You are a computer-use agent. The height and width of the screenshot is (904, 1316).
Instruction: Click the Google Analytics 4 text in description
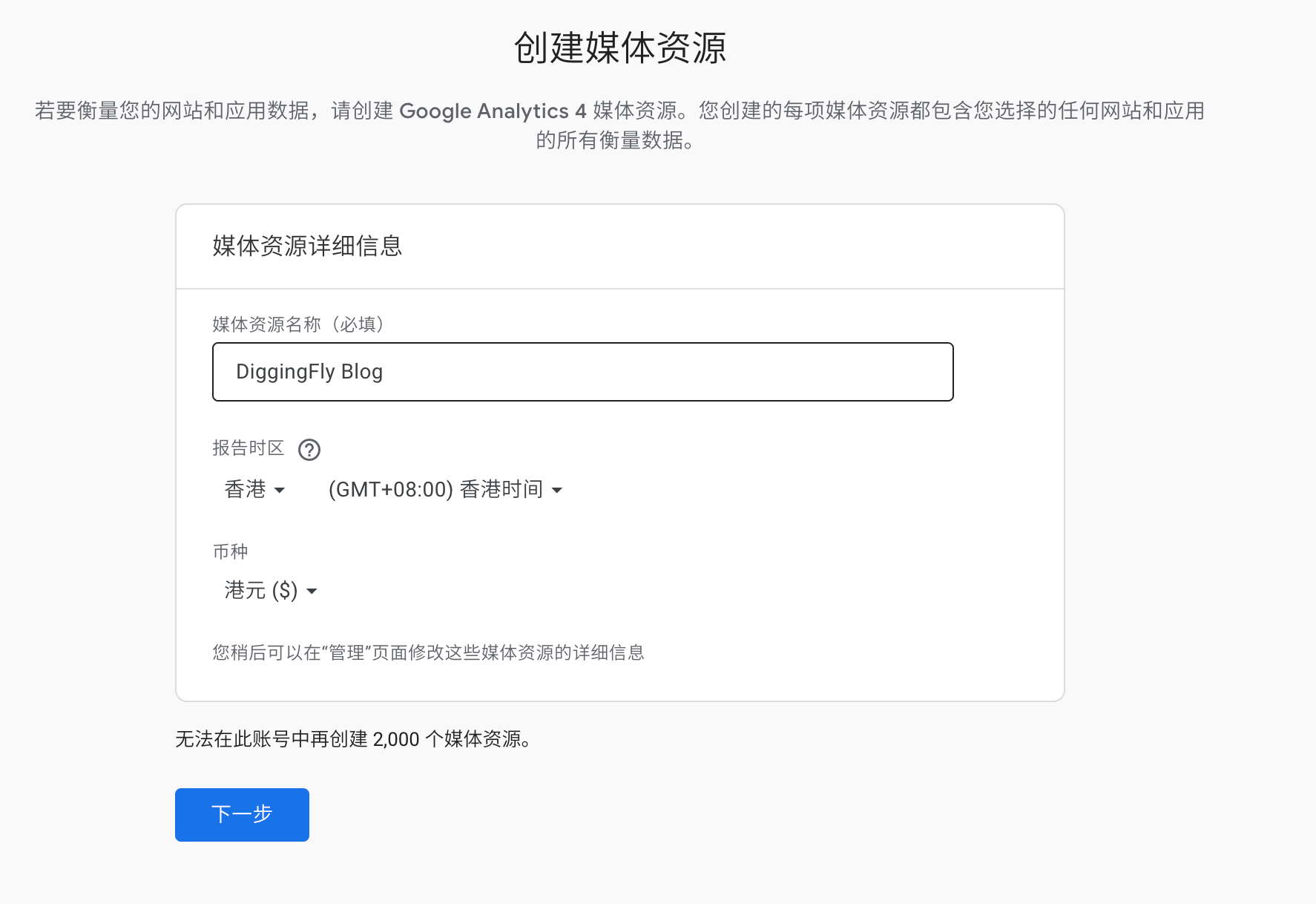pos(492,111)
